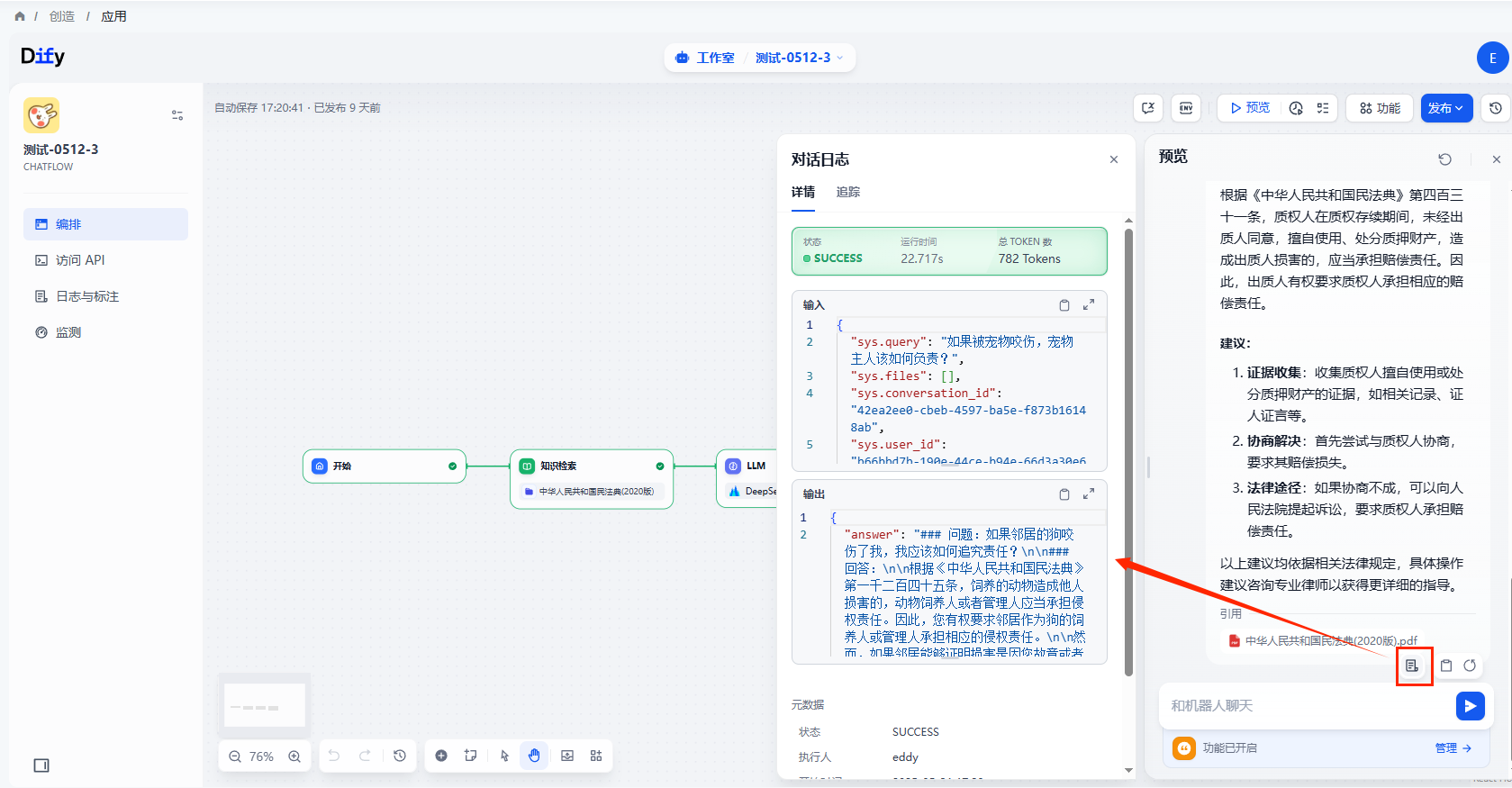Click the SUCCESS status text

pyautogui.click(x=837, y=258)
